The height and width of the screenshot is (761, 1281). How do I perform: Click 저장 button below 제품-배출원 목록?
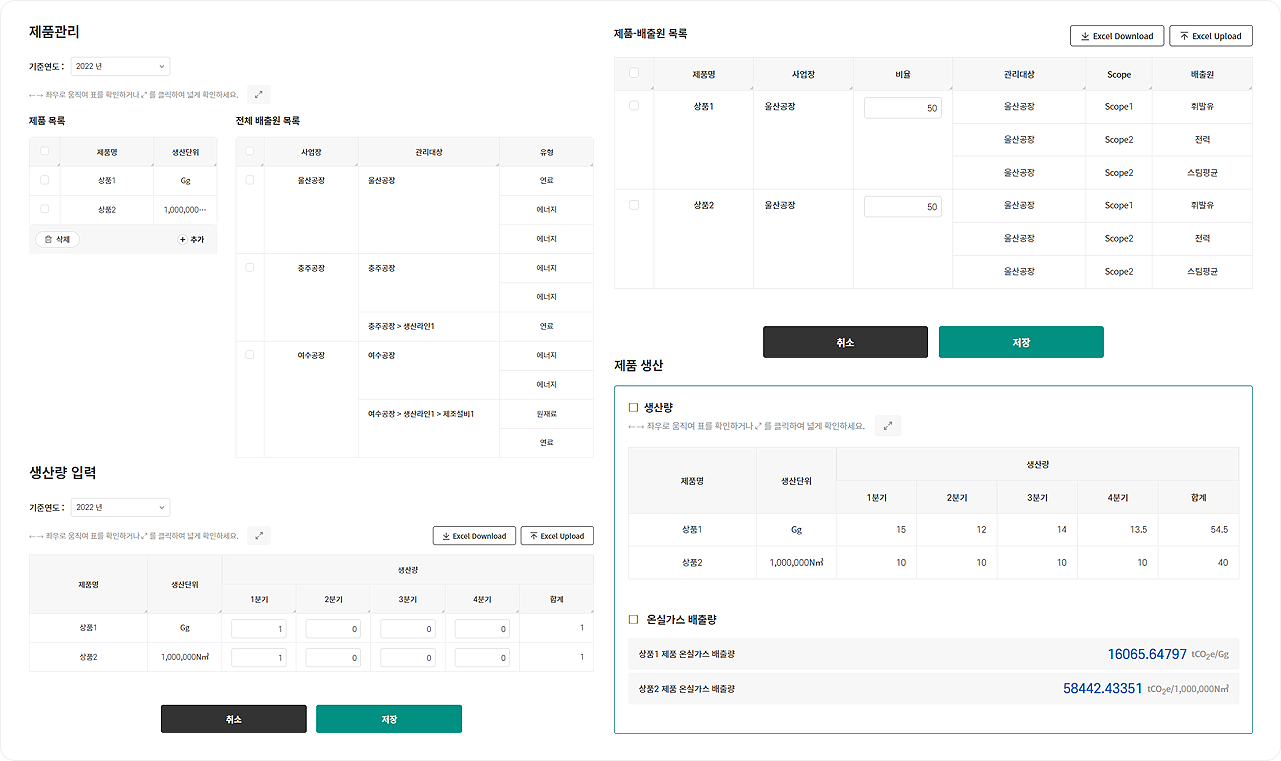(x=1021, y=342)
